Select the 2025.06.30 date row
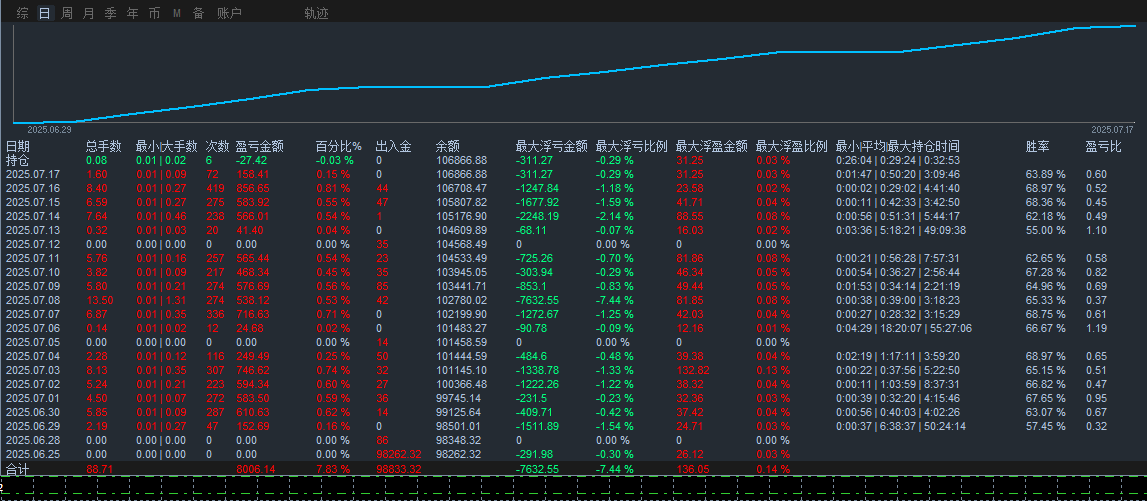Image resolution: width=1147 pixels, height=501 pixels. [32, 411]
